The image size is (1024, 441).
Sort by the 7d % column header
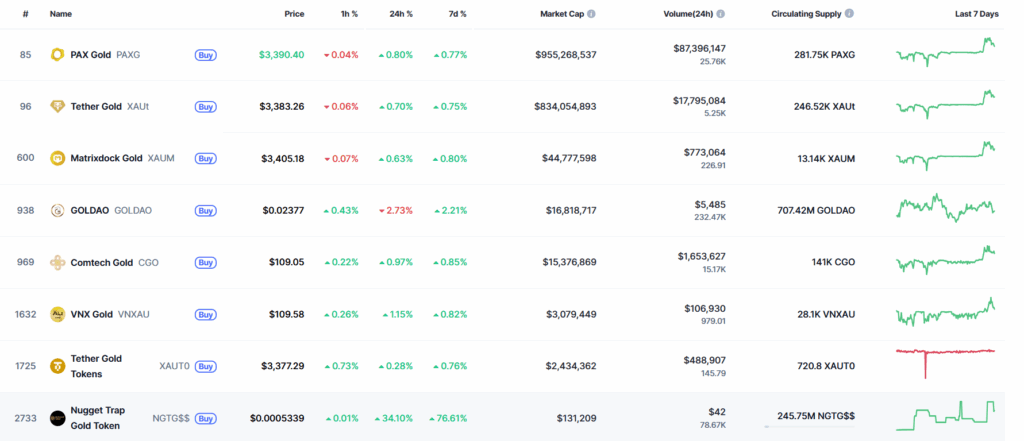tap(456, 14)
